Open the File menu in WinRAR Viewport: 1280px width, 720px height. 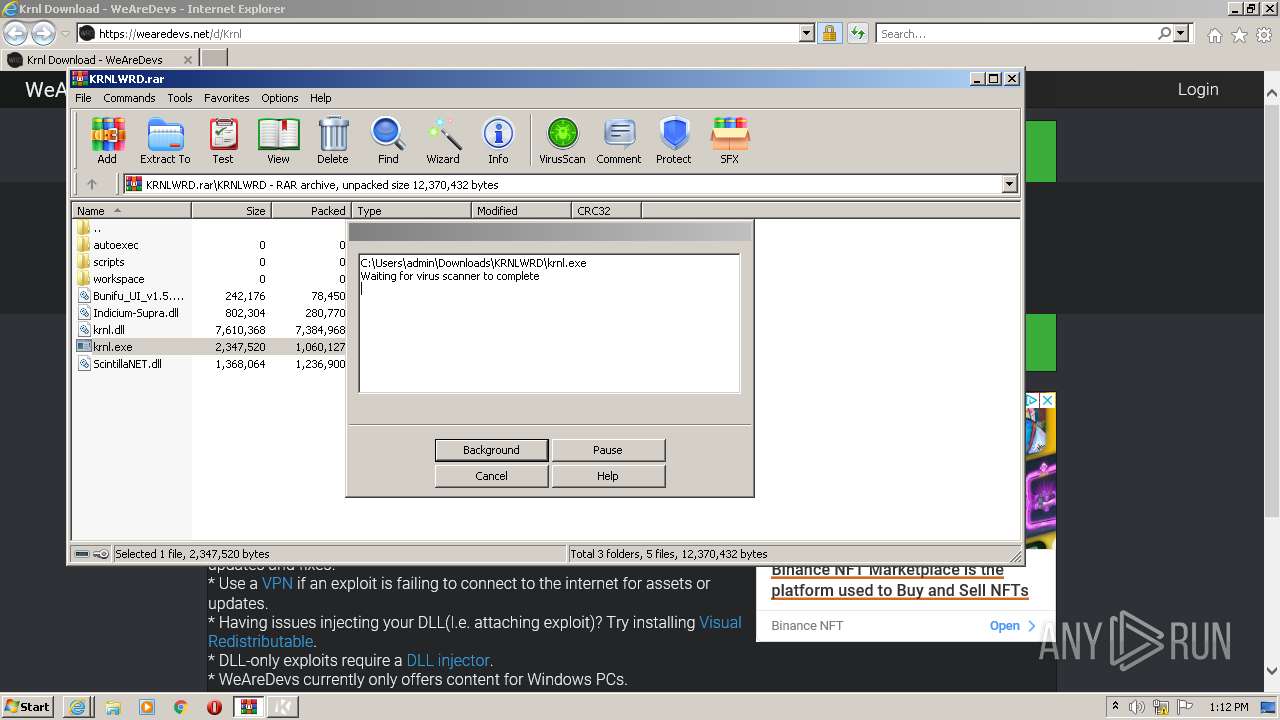click(83, 98)
